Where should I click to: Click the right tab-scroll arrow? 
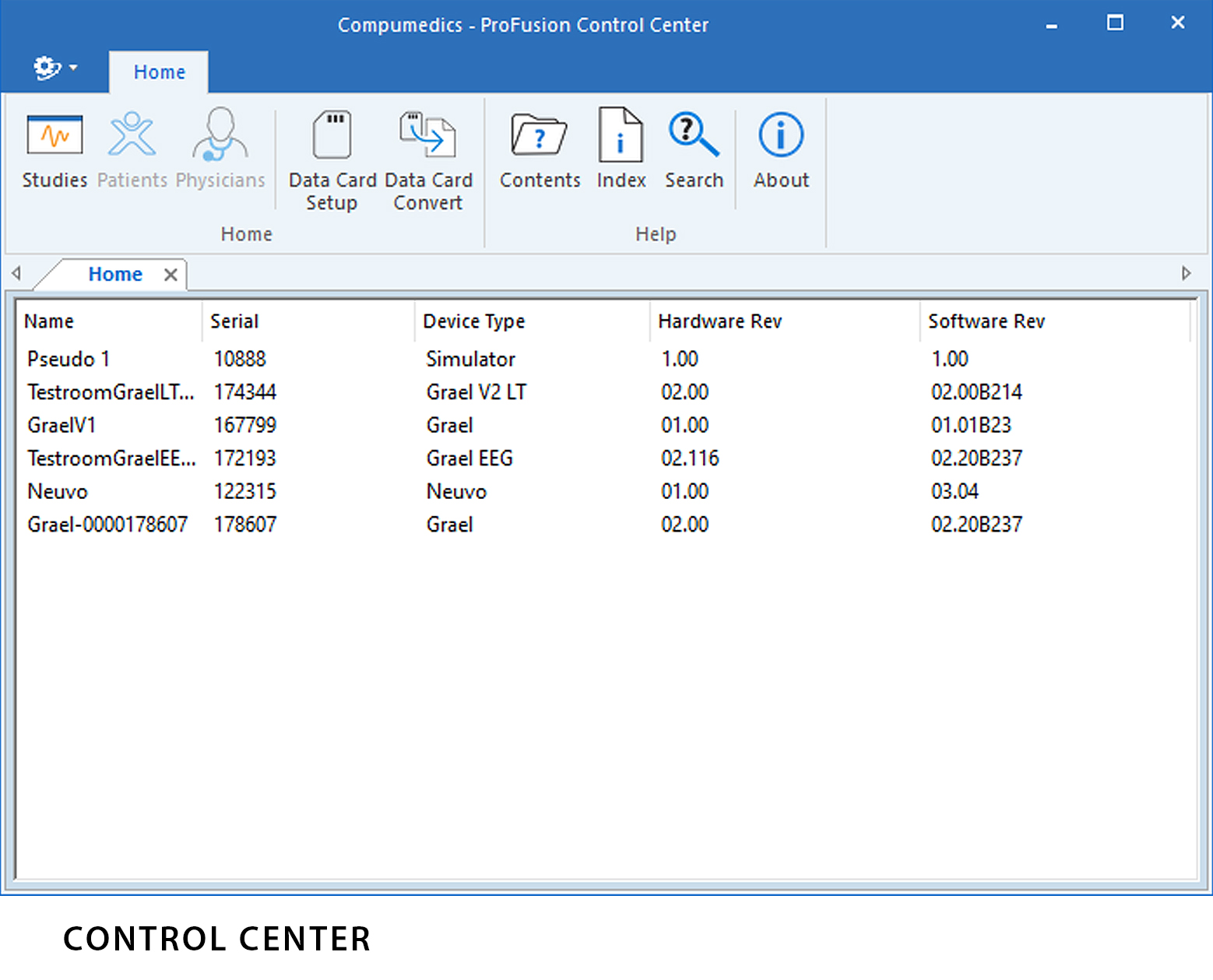1186,273
